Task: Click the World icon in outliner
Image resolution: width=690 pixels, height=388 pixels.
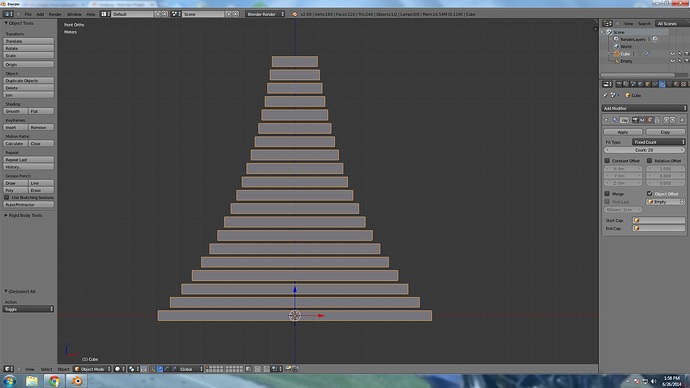Action: [617, 46]
